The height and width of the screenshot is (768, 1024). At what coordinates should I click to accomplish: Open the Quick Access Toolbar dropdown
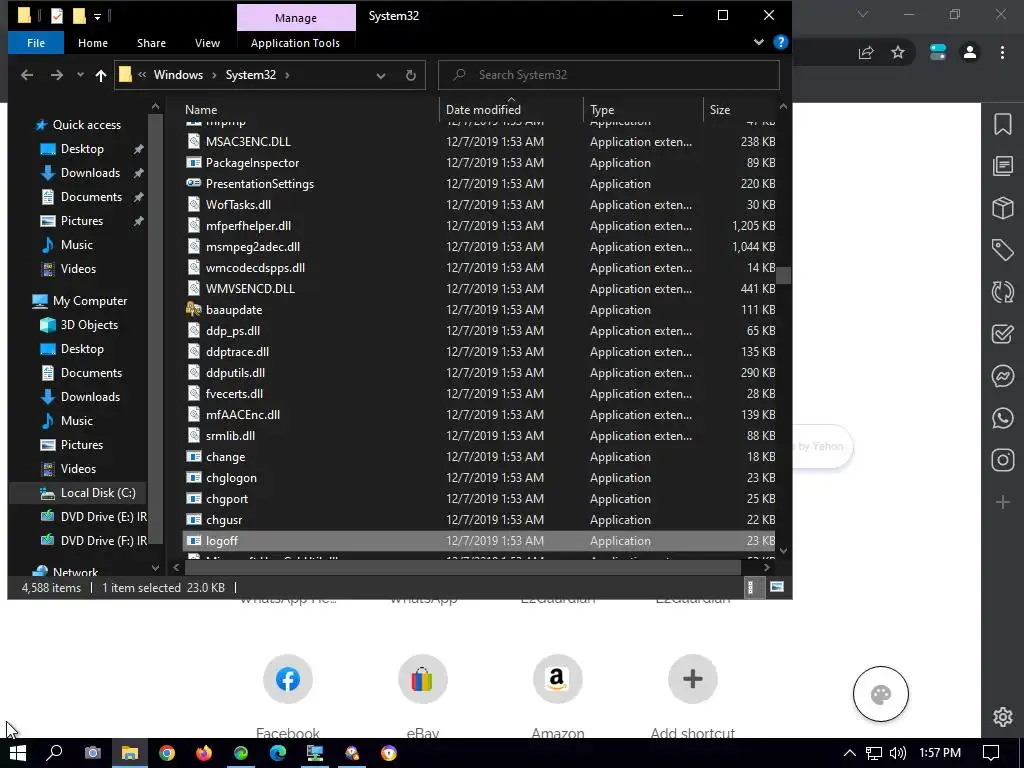[x=97, y=16]
